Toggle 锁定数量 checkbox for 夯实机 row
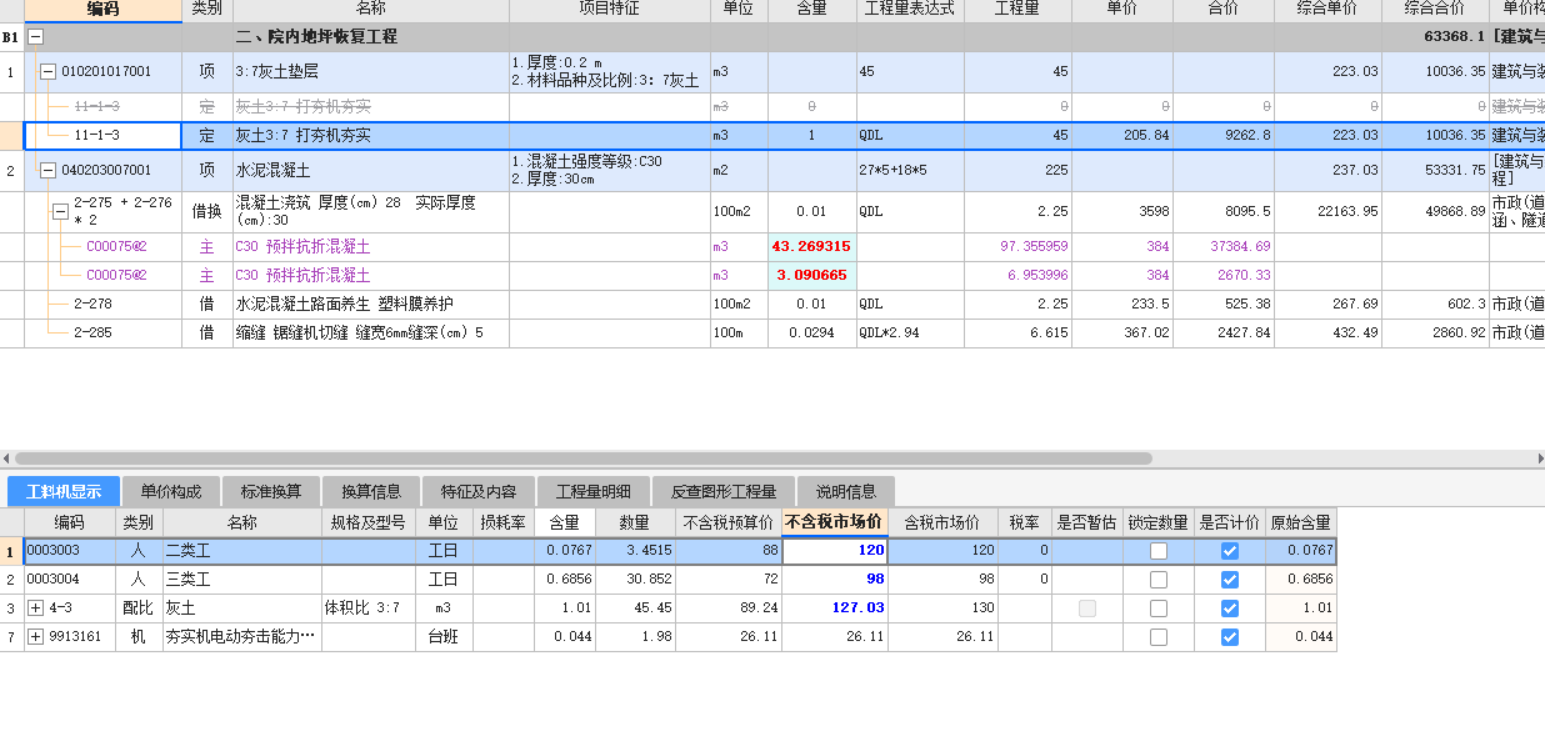 click(1158, 637)
